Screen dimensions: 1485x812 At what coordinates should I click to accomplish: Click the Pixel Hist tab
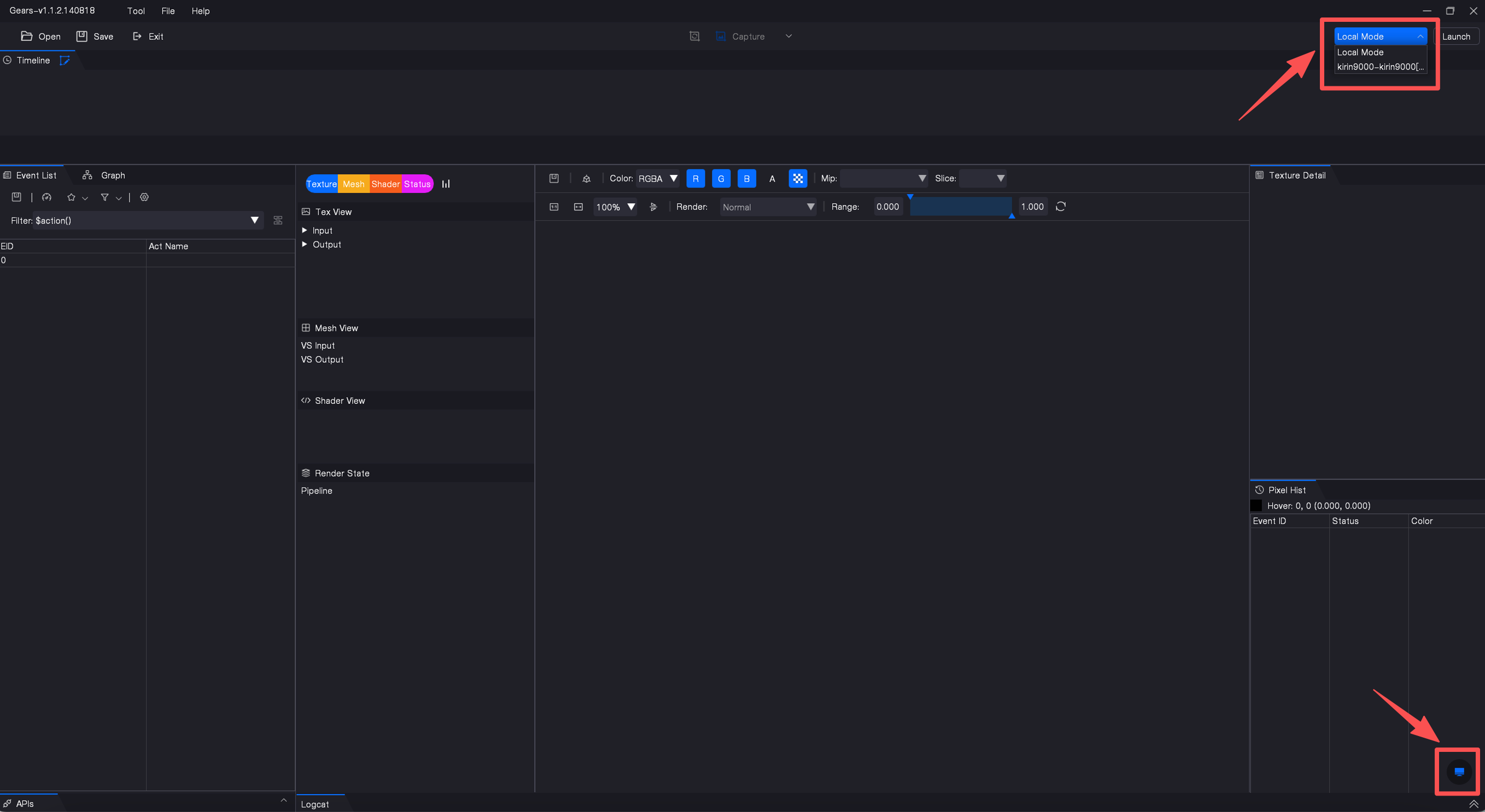pos(1281,490)
